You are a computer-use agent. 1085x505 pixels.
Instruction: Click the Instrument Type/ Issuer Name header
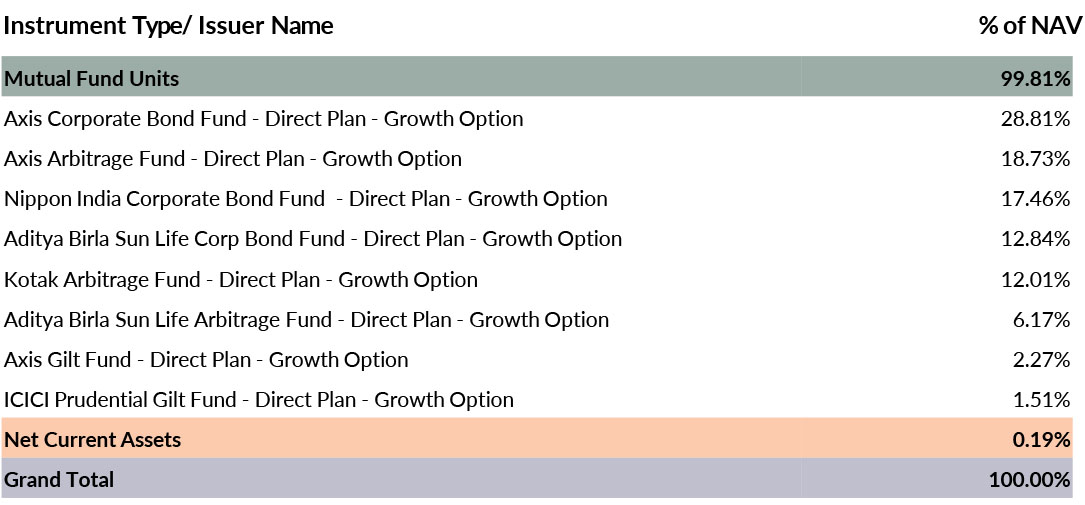click(x=168, y=26)
